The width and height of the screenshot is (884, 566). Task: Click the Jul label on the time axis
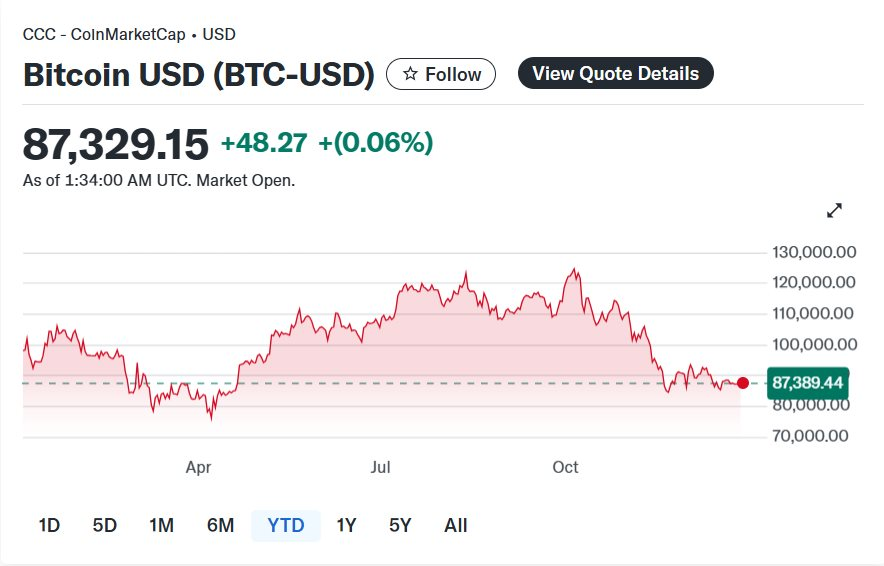click(380, 467)
